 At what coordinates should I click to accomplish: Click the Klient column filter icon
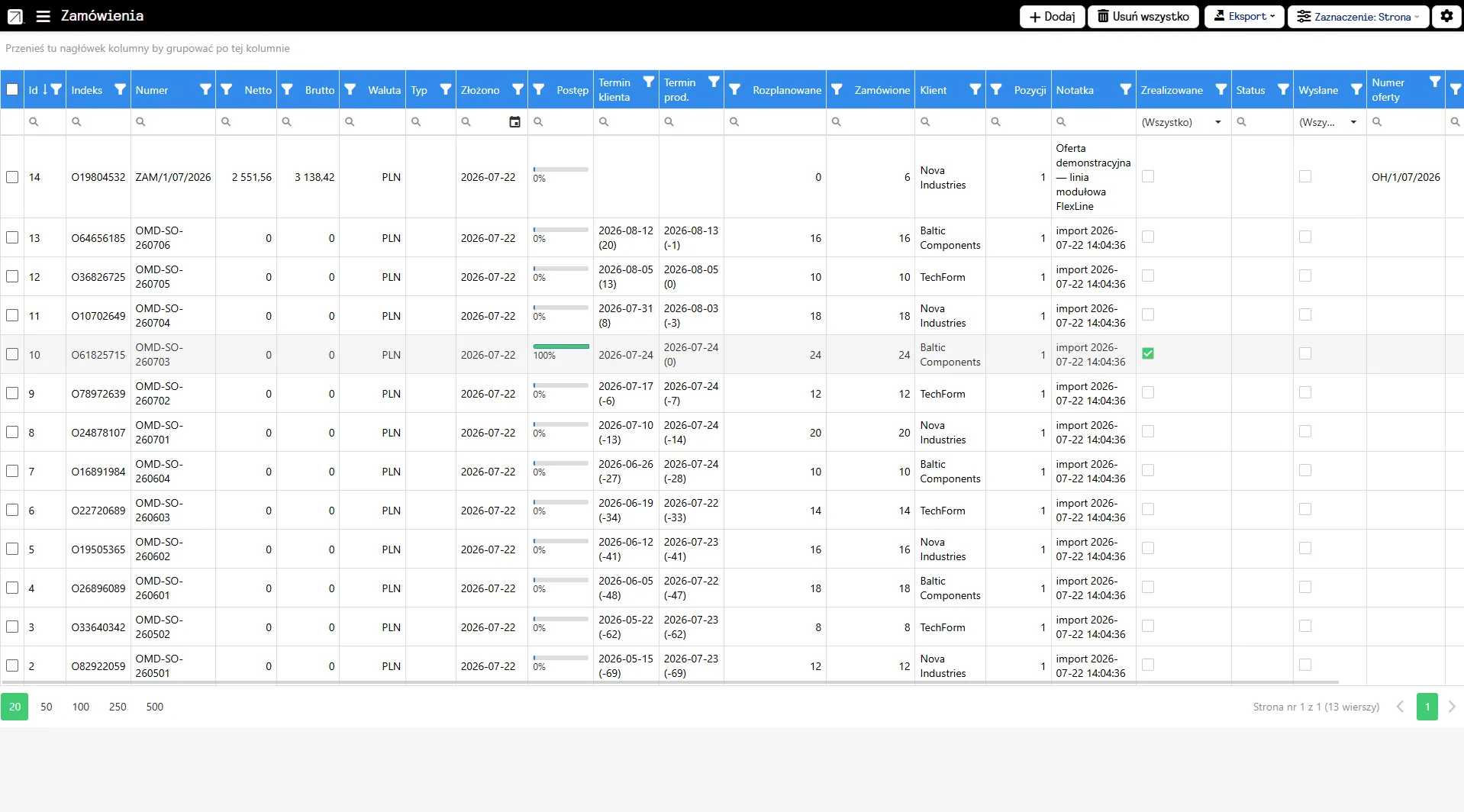[x=975, y=89]
